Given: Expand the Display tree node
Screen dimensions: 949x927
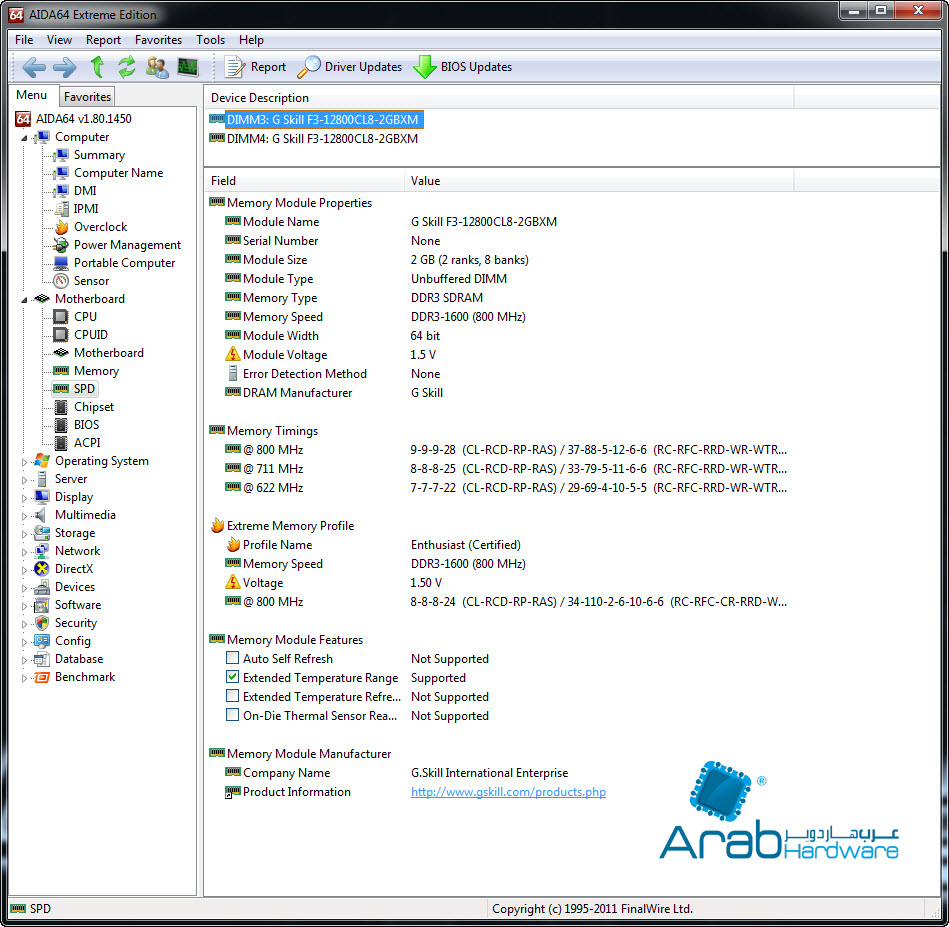Looking at the screenshot, I should click(x=24, y=498).
